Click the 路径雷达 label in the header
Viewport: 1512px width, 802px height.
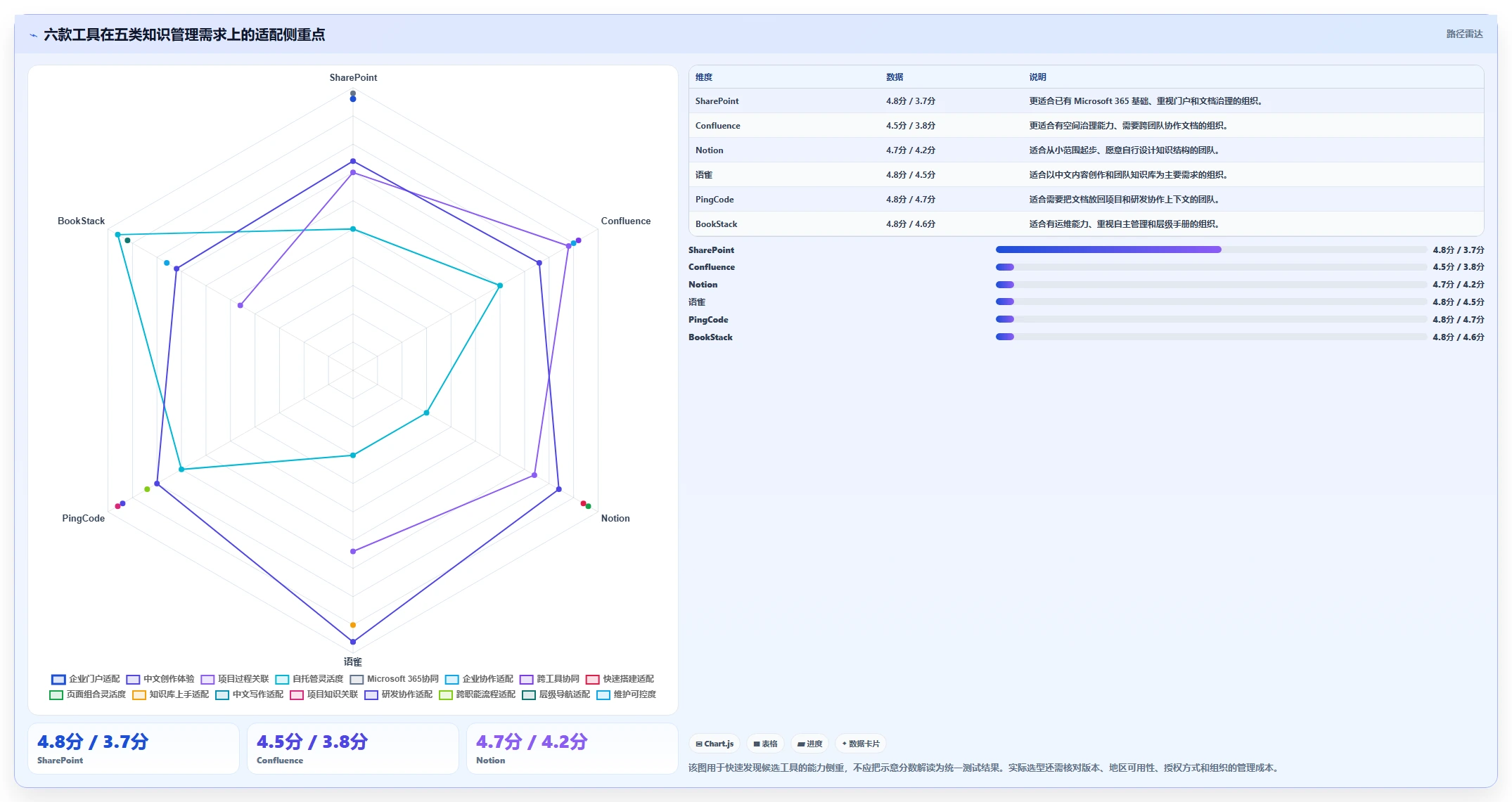coord(1464,34)
